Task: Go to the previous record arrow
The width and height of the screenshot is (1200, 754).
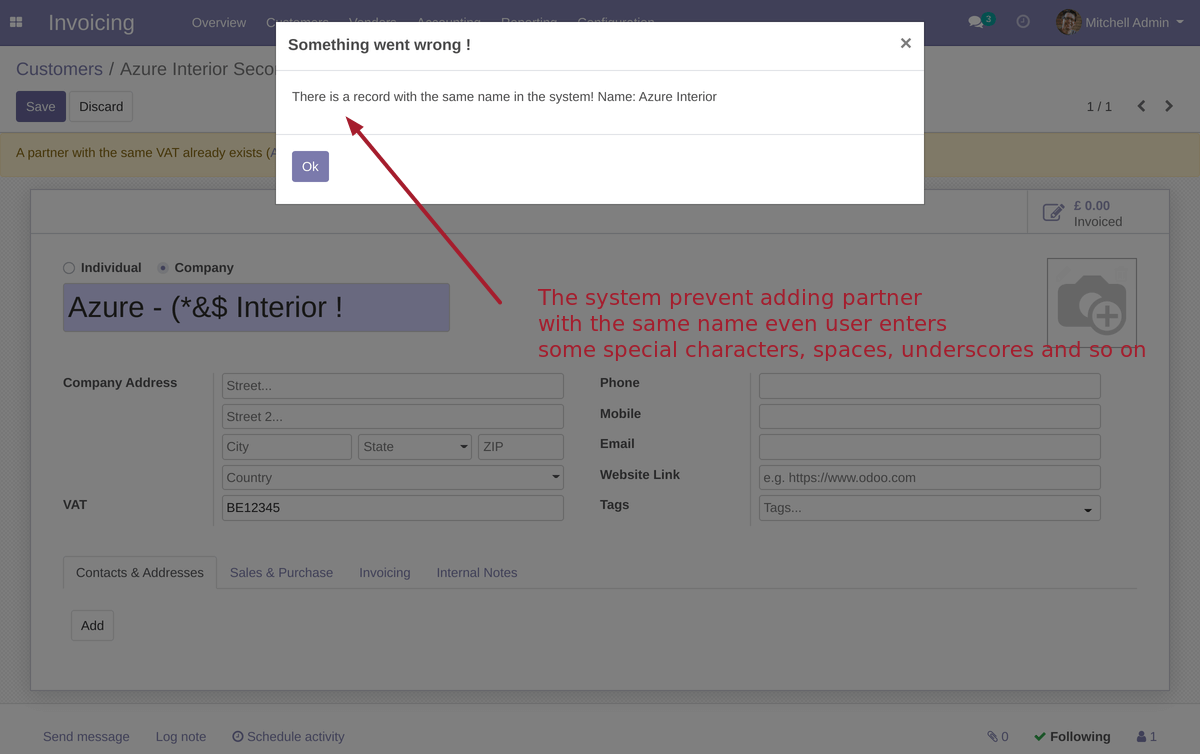Action: pyautogui.click(x=1141, y=106)
